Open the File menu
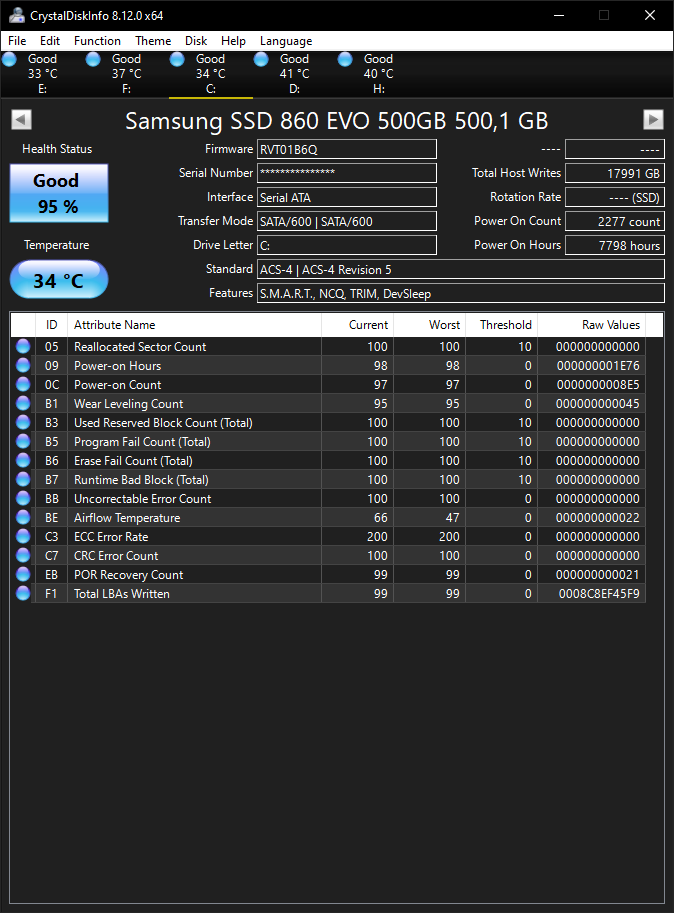The image size is (674, 913). pos(17,41)
